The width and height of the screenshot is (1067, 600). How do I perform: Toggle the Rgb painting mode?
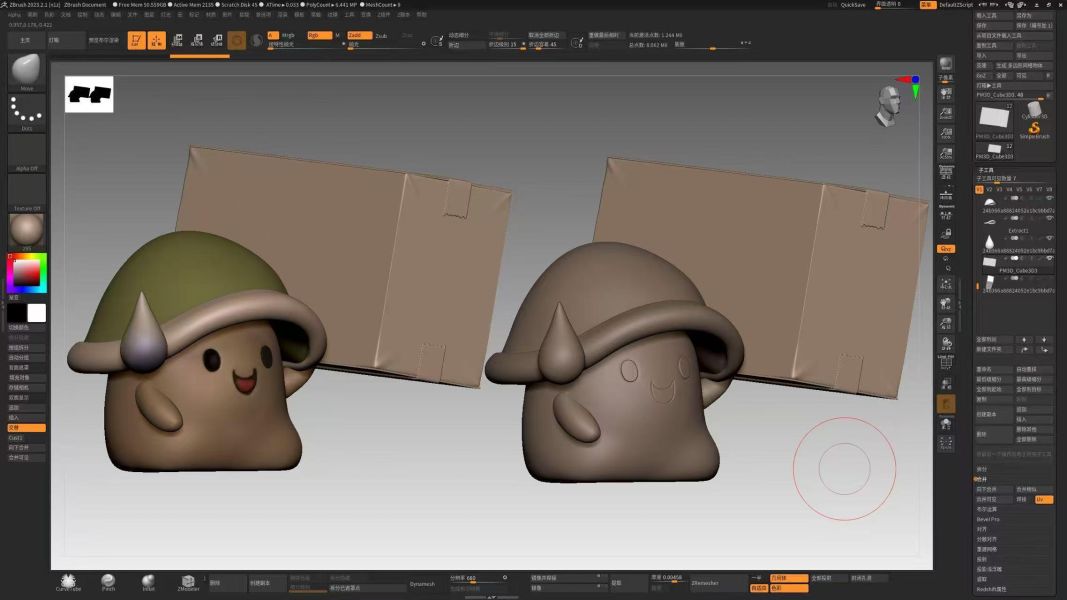[318, 35]
